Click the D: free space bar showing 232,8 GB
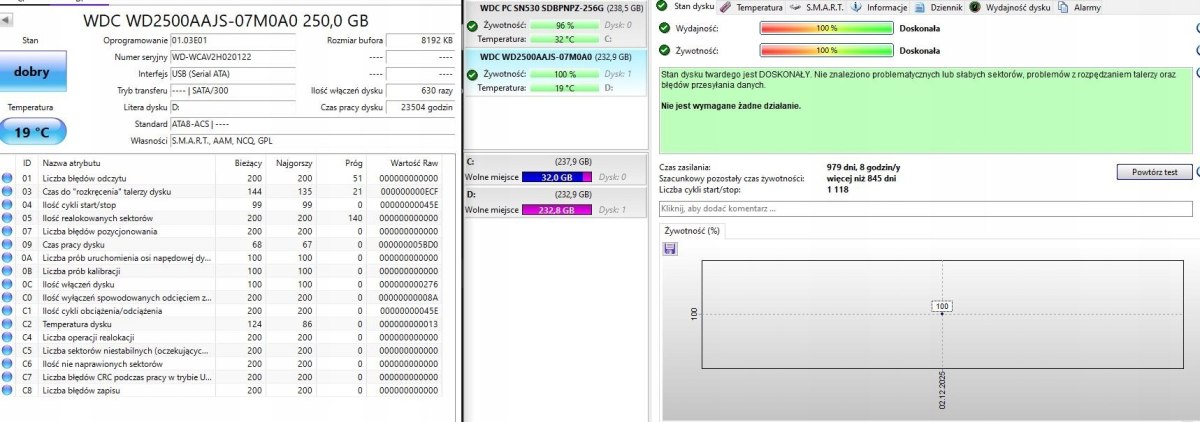 click(558, 210)
